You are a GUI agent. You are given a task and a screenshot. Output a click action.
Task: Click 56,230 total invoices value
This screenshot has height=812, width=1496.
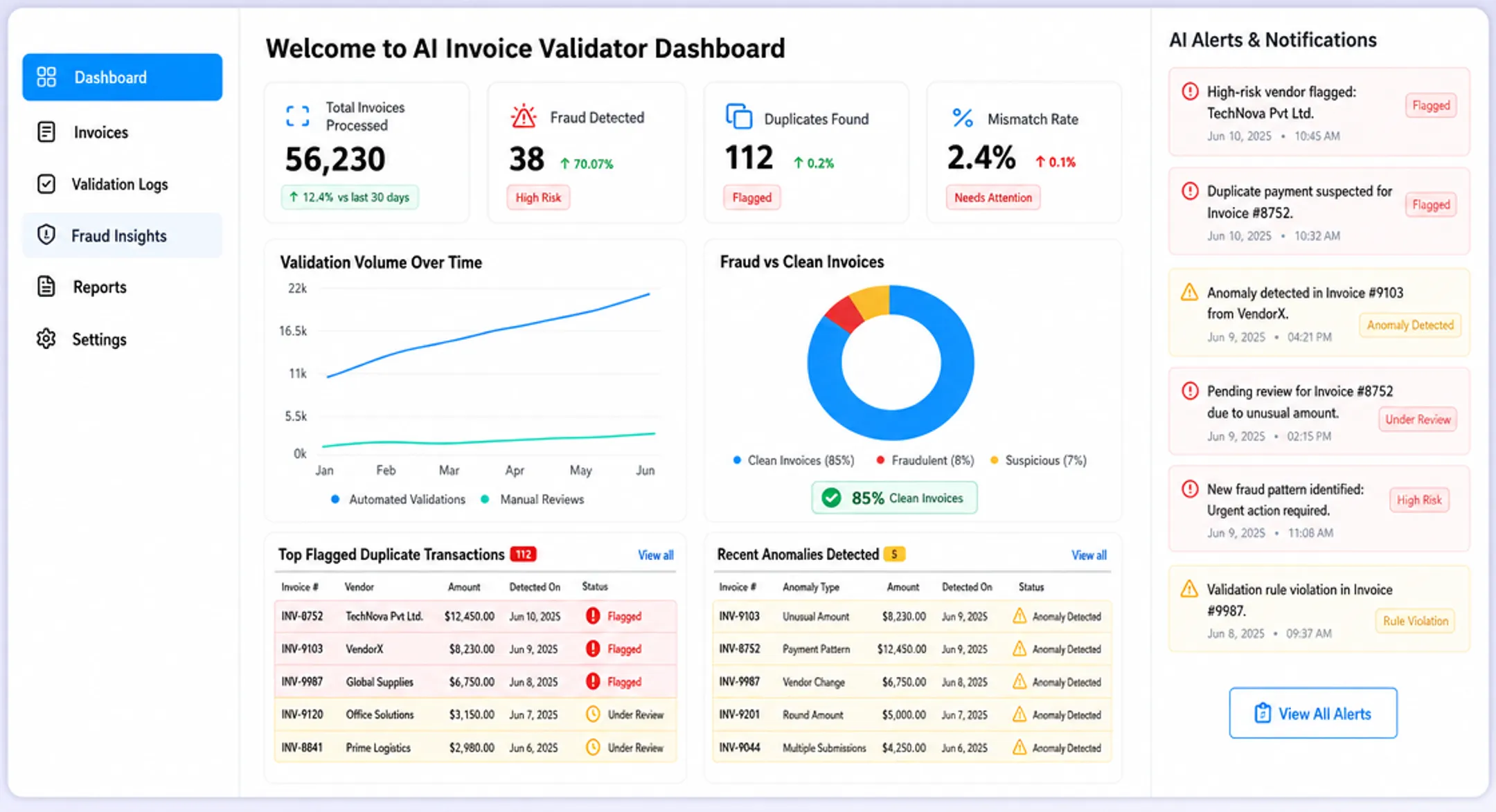(x=335, y=159)
